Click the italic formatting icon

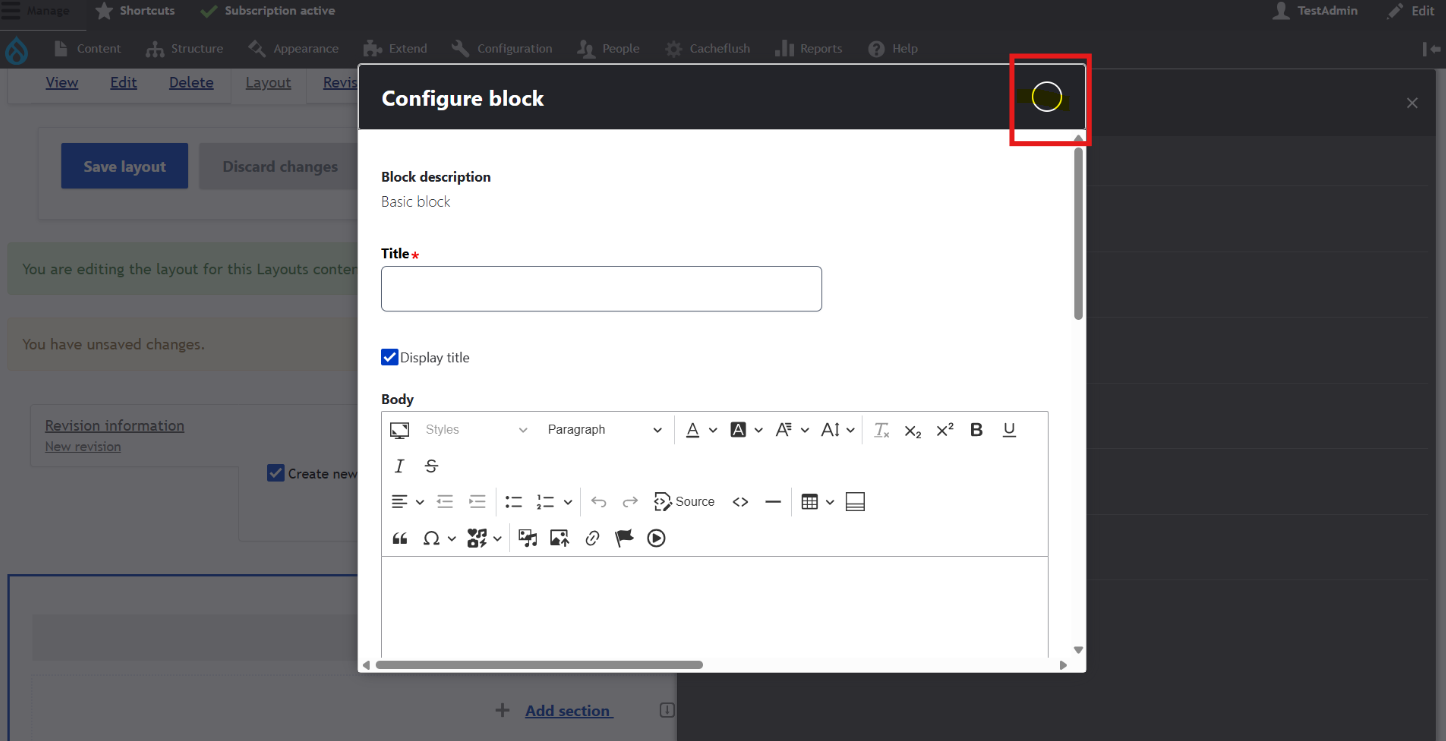(x=399, y=466)
